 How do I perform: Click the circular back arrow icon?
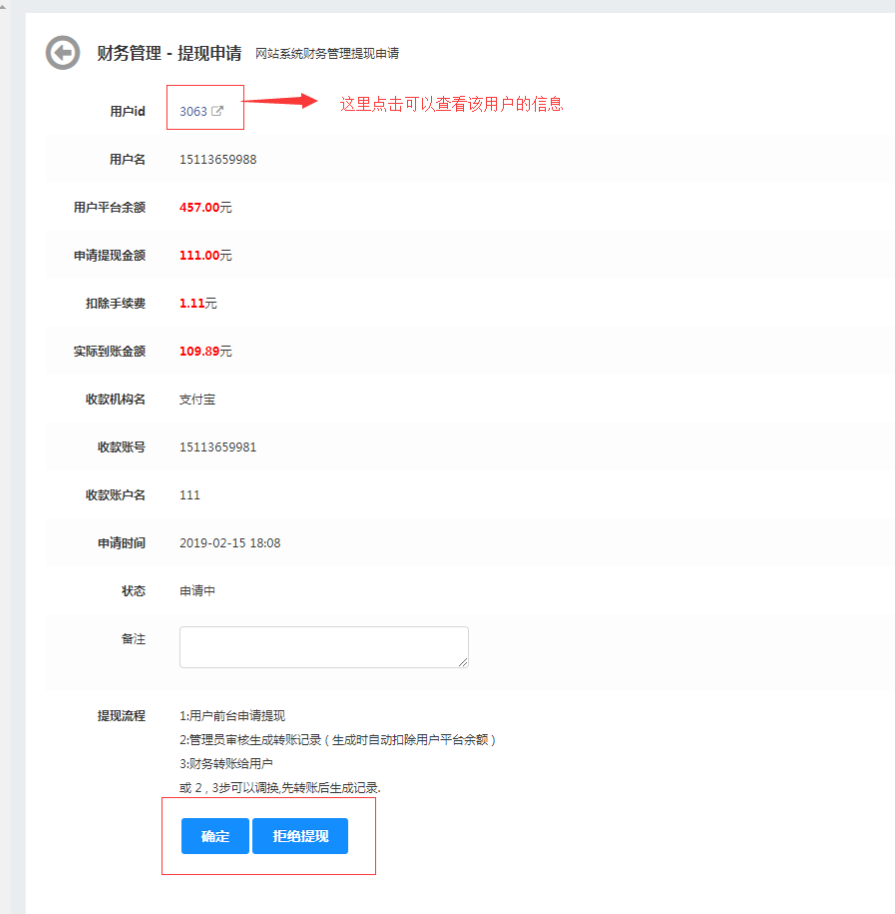tap(63, 52)
